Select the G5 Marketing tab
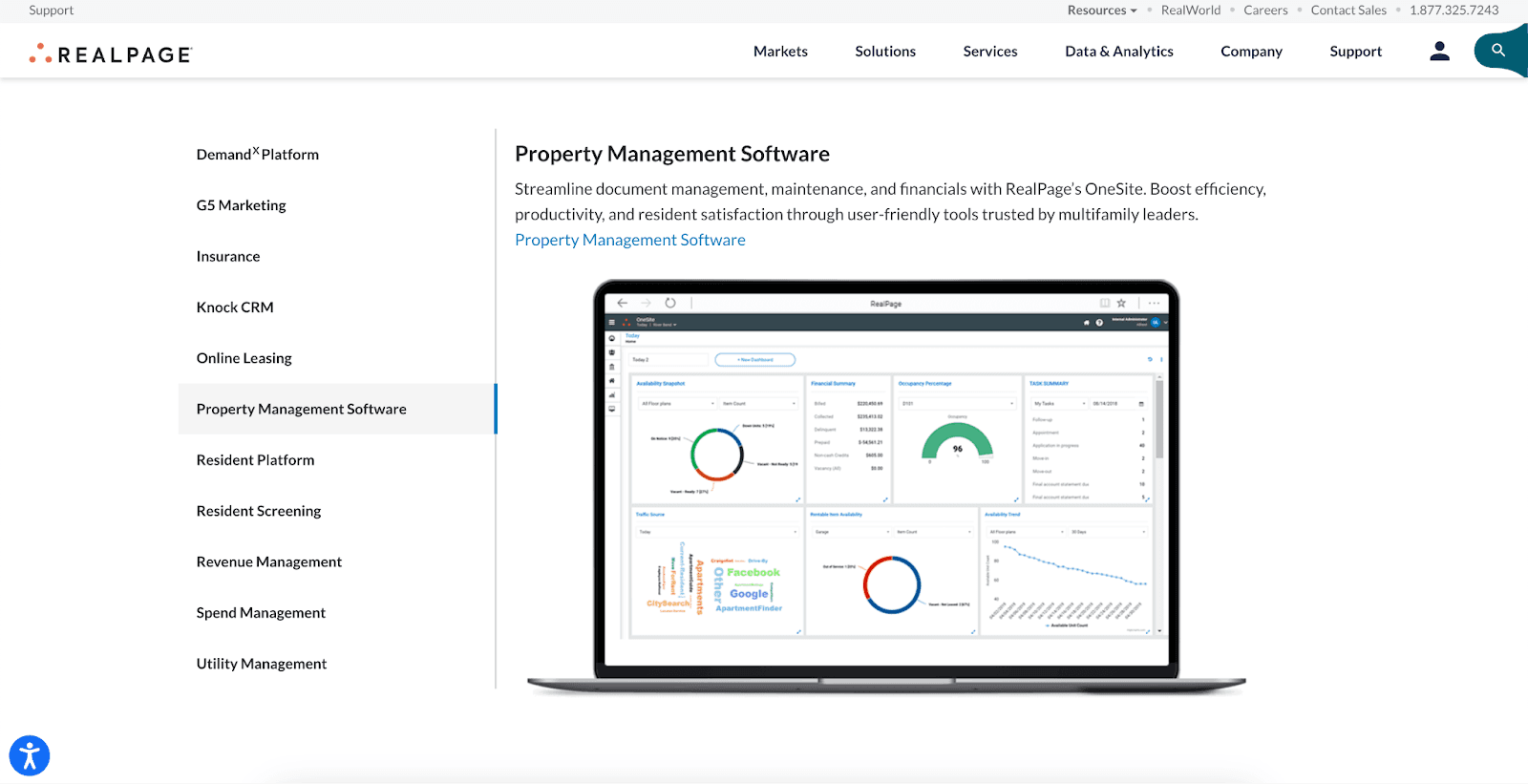 tap(336, 205)
